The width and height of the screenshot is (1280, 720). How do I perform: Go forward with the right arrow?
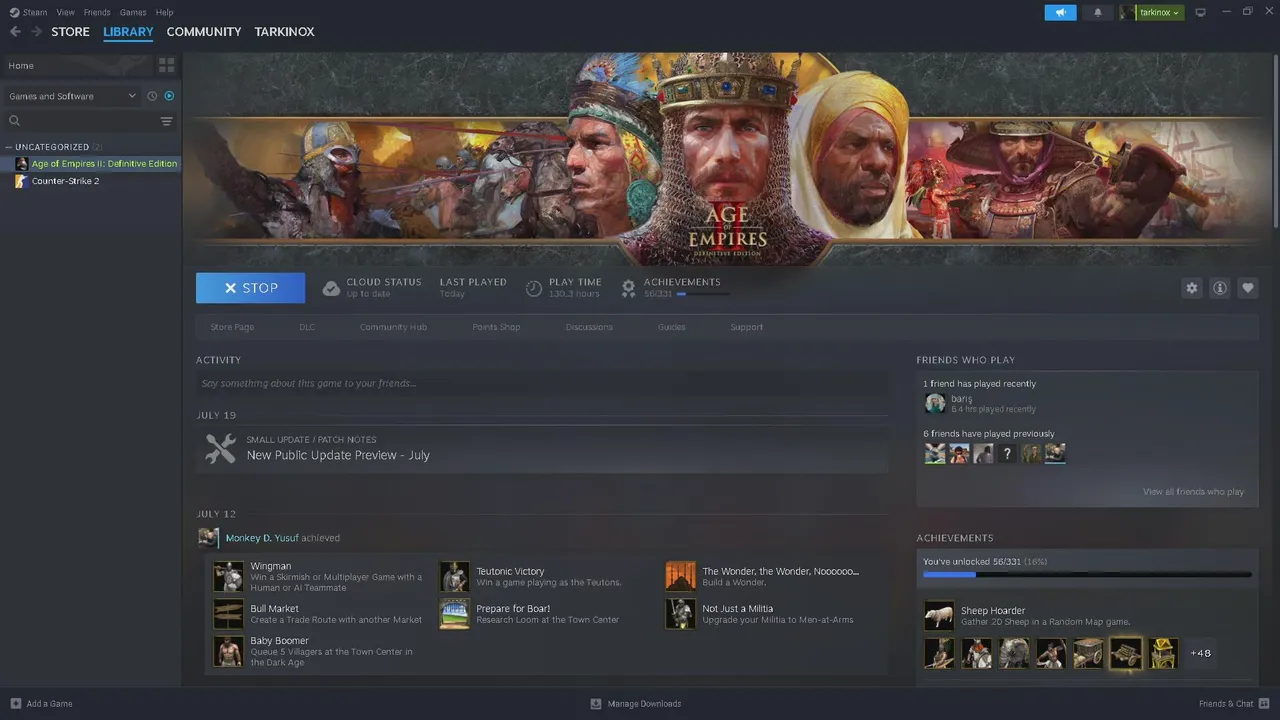(x=37, y=32)
